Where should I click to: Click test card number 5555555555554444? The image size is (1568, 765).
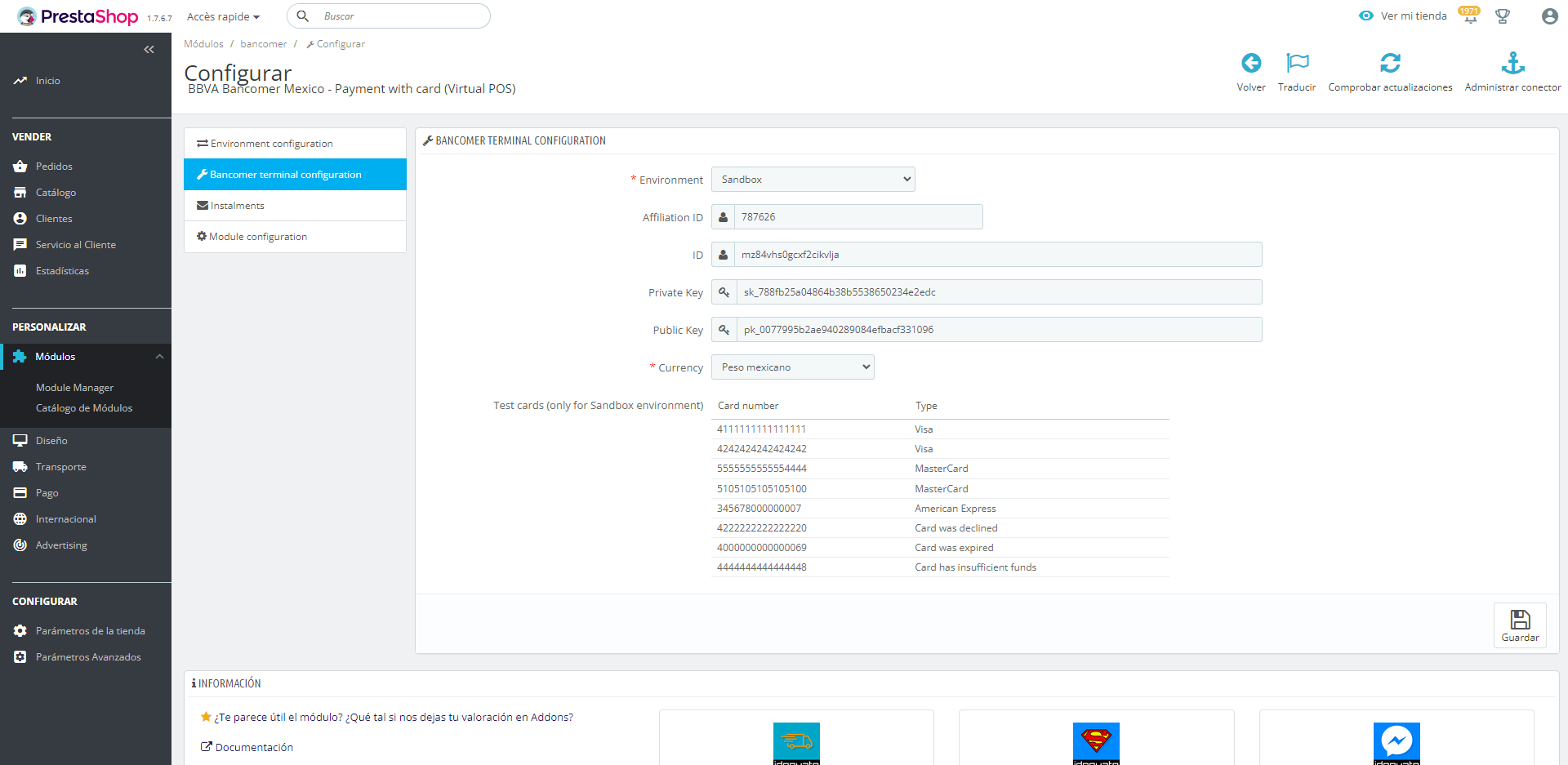(762, 469)
